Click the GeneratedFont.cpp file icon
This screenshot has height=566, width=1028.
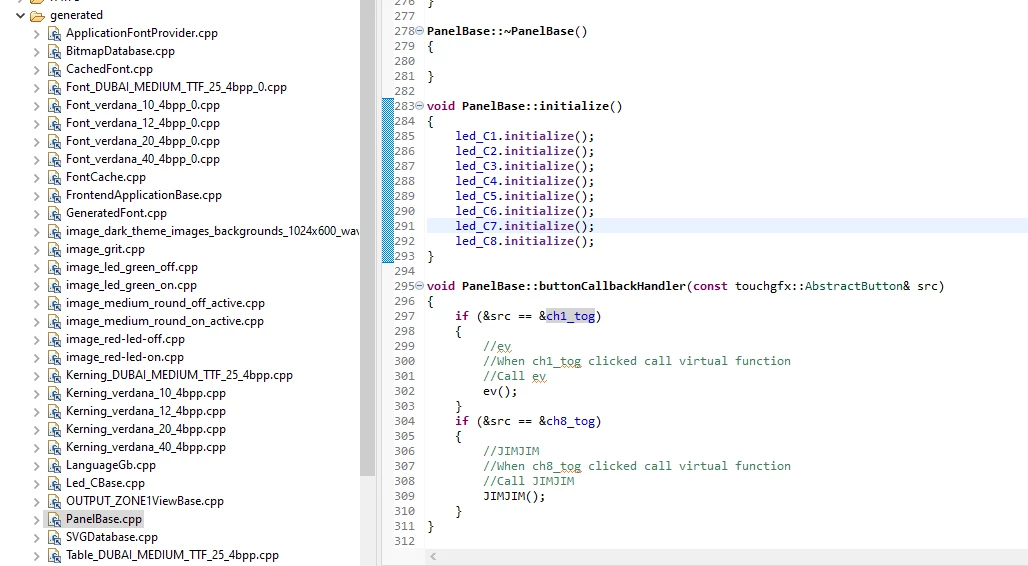(x=54, y=214)
